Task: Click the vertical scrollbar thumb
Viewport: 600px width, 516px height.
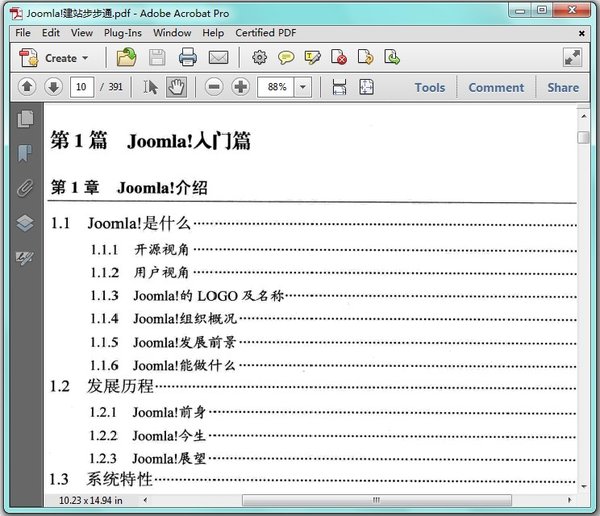Action: (x=584, y=137)
